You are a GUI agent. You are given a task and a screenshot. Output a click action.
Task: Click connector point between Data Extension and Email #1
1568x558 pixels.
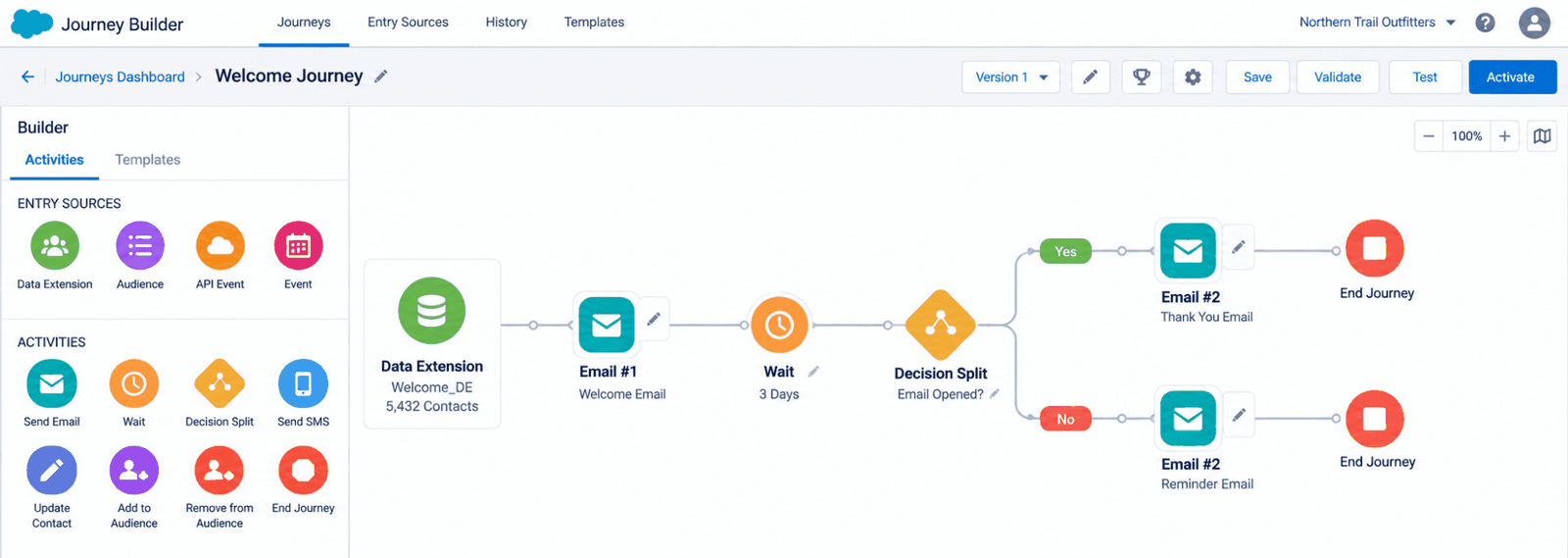[533, 325]
